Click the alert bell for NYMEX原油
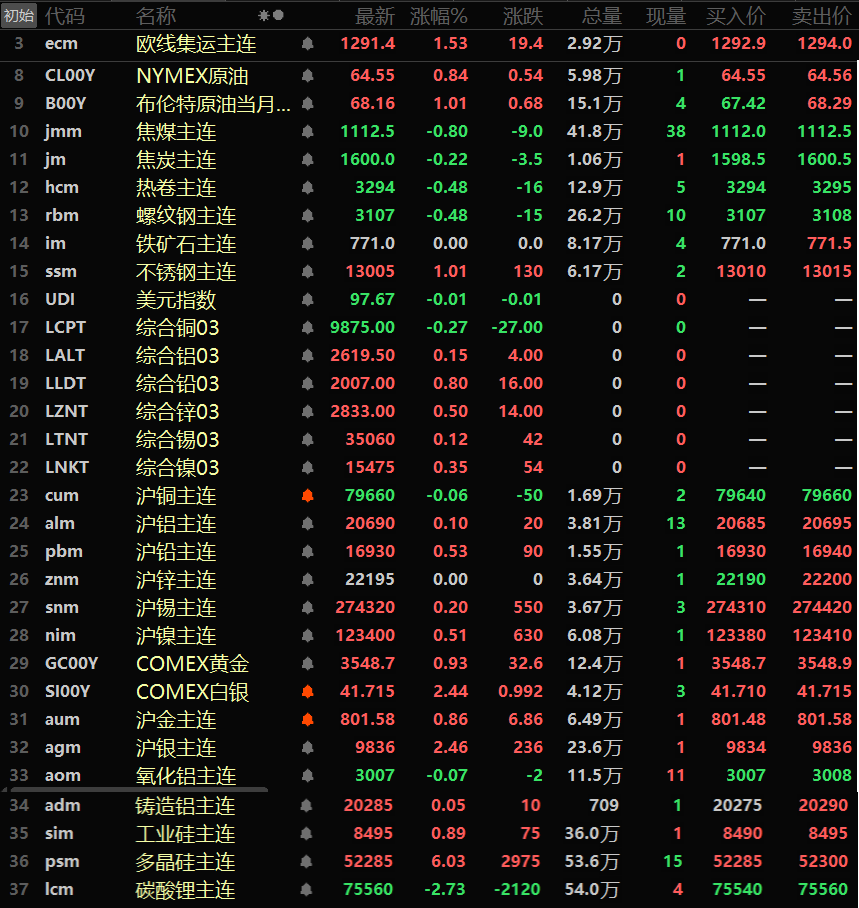The height and width of the screenshot is (908, 859). click(x=307, y=76)
